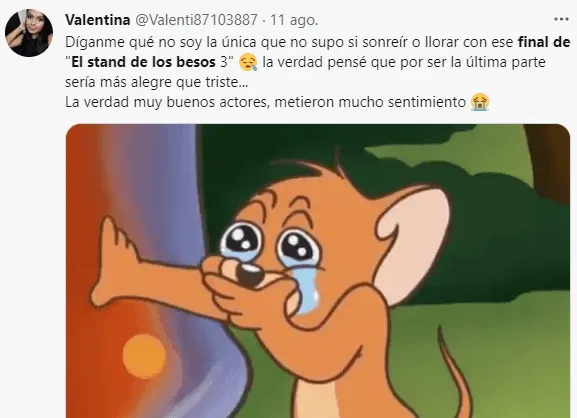This screenshot has width=577, height=418.
Task: Click the handle @Valenti87103887
Action: (197, 20)
